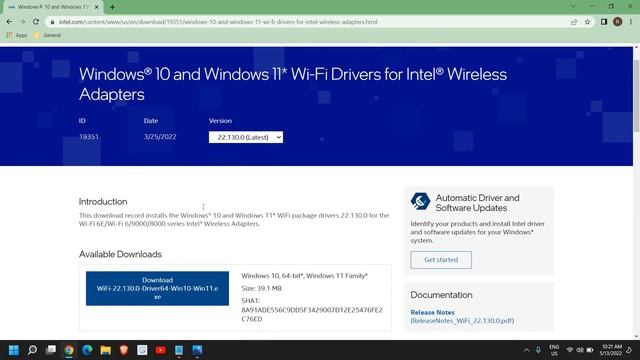Open a new browser tab
This screenshot has width=640, height=360.
112,7
